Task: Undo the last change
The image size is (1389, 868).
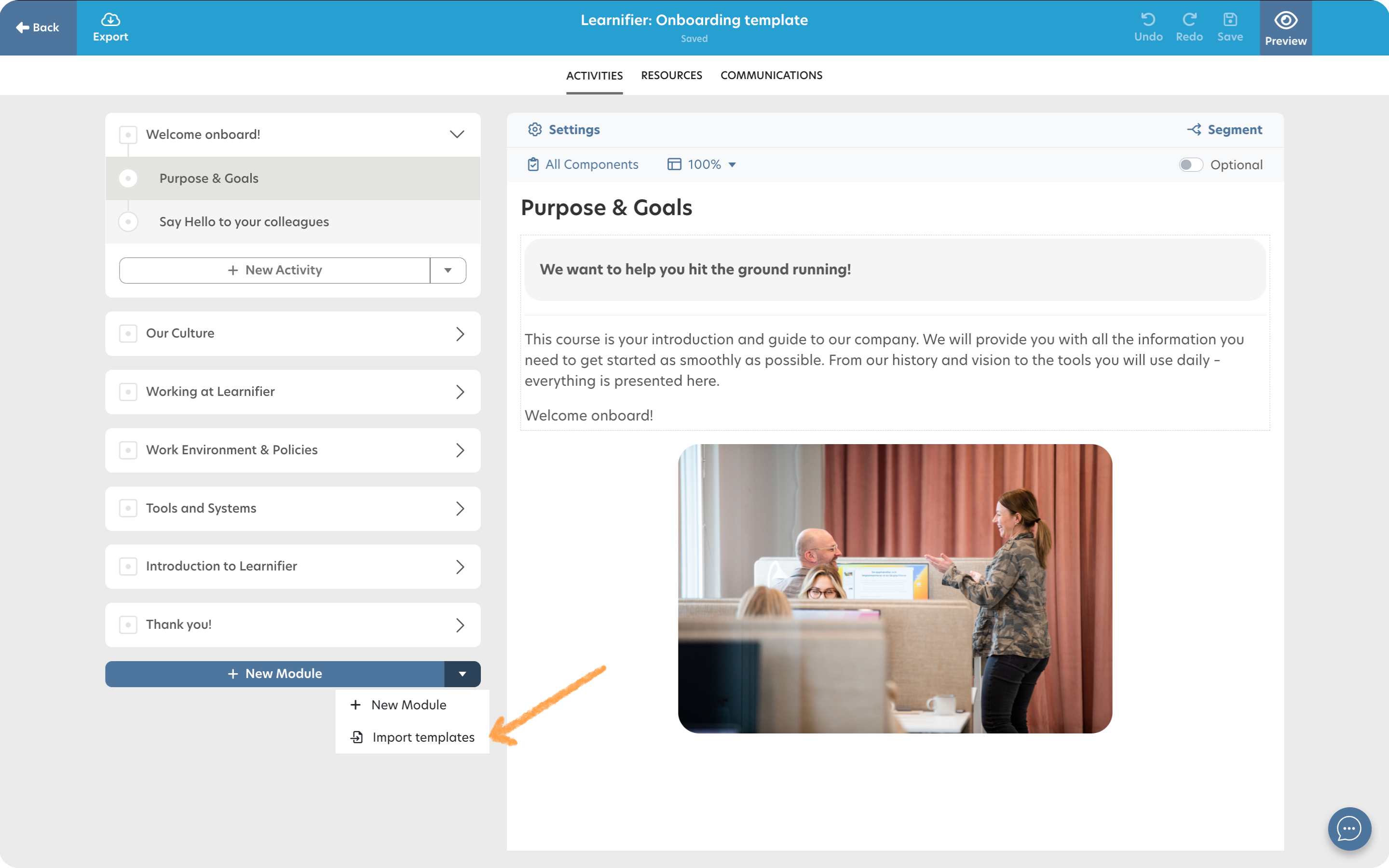Action: point(1148,27)
